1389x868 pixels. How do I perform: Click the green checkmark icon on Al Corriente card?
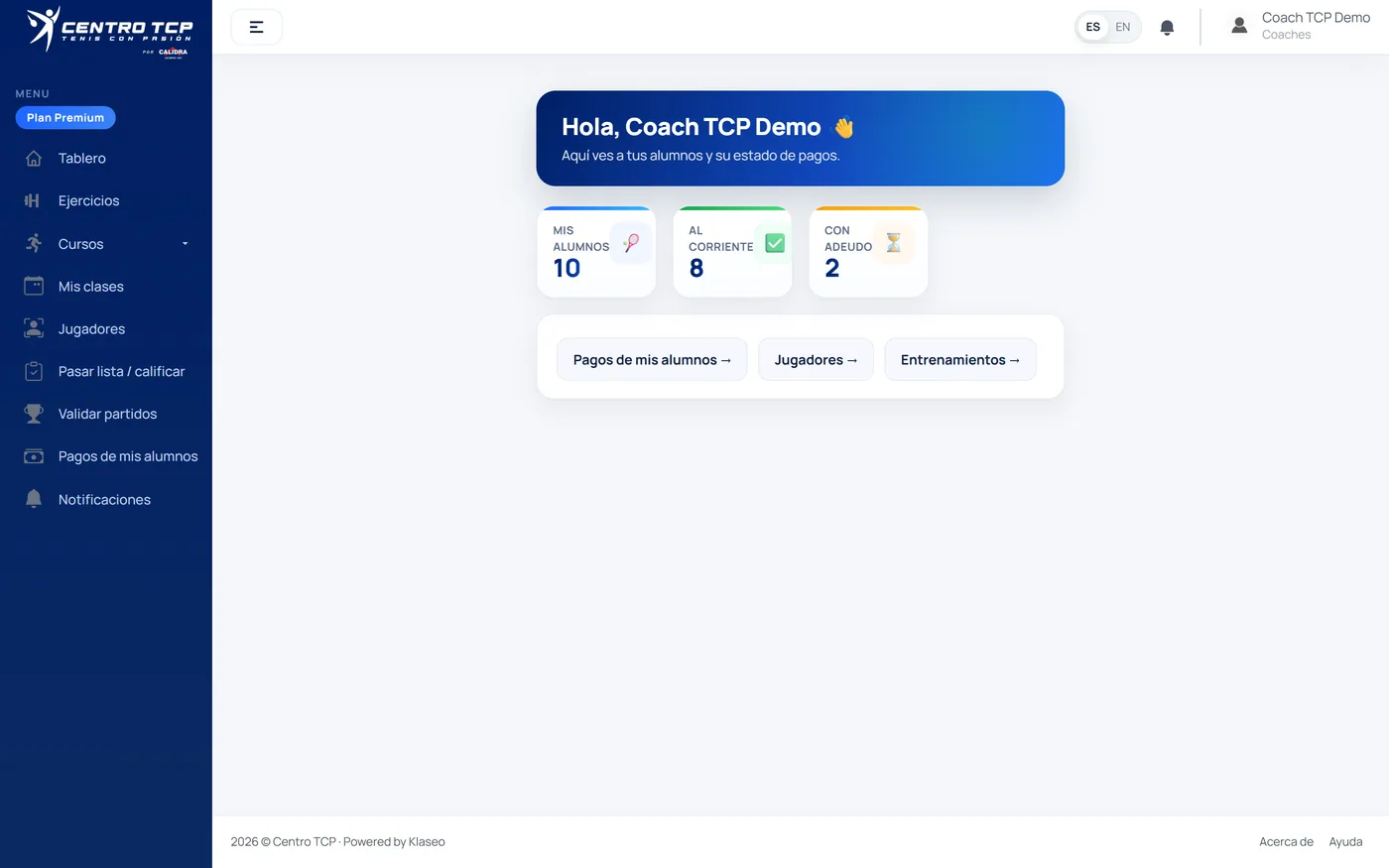pyautogui.click(x=775, y=243)
